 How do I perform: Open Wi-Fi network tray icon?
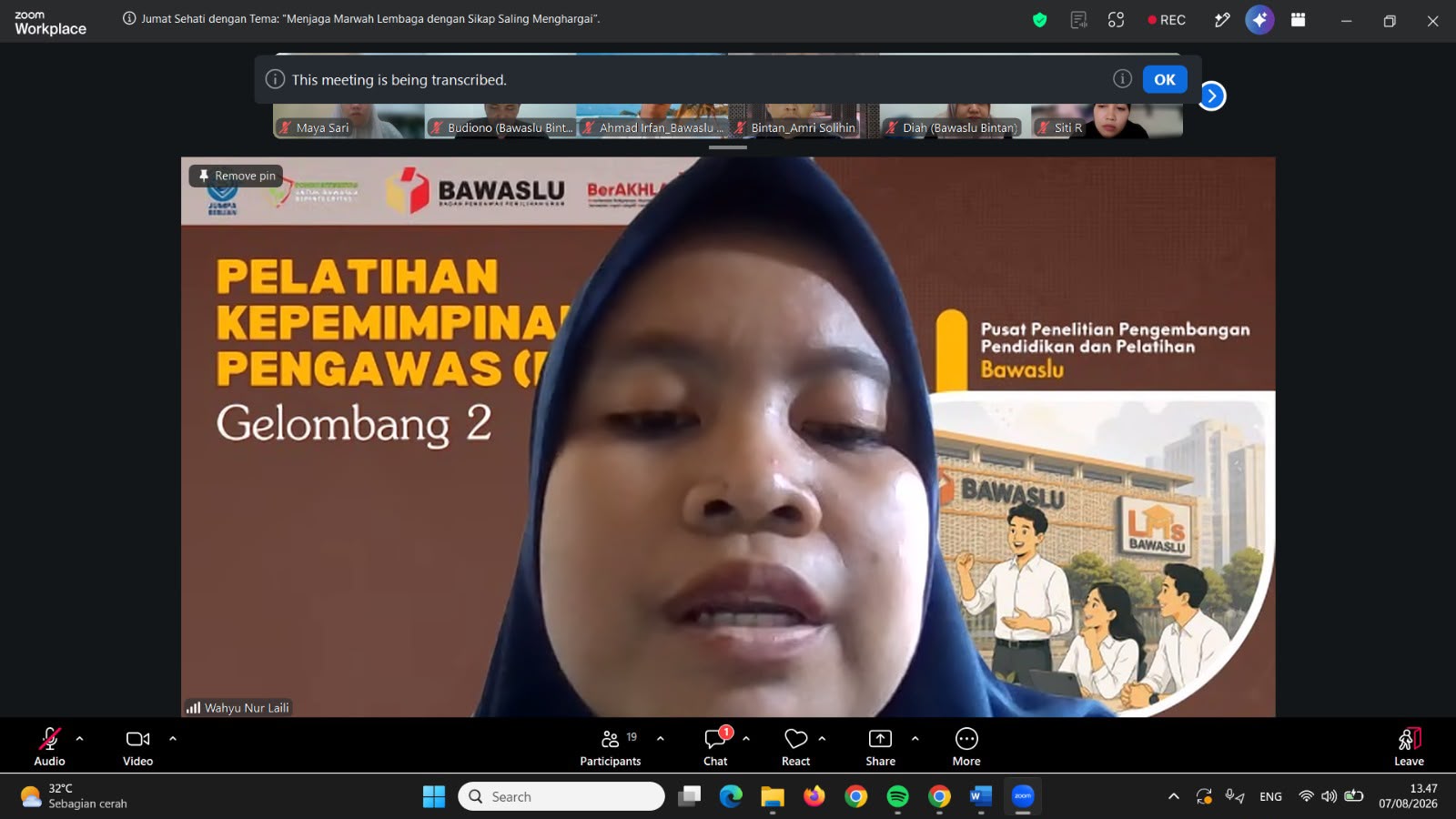coord(1306,796)
